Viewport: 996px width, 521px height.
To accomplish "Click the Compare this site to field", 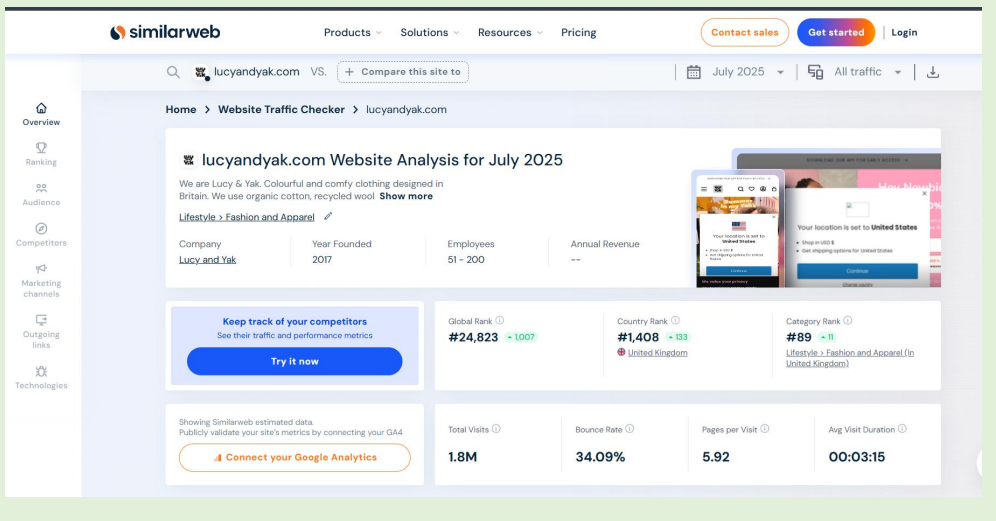I will pyautogui.click(x=403, y=72).
